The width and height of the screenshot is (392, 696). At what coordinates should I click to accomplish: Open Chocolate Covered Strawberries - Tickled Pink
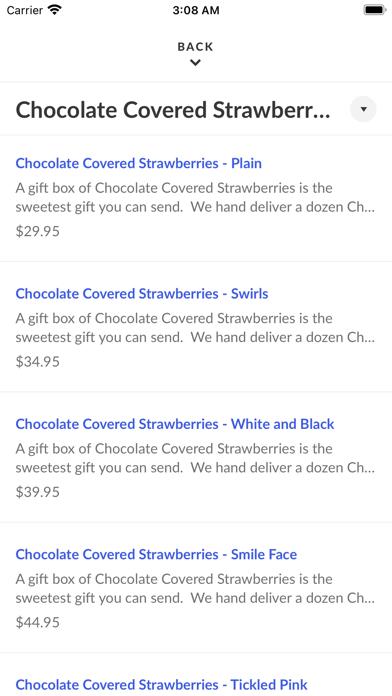(162, 684)
